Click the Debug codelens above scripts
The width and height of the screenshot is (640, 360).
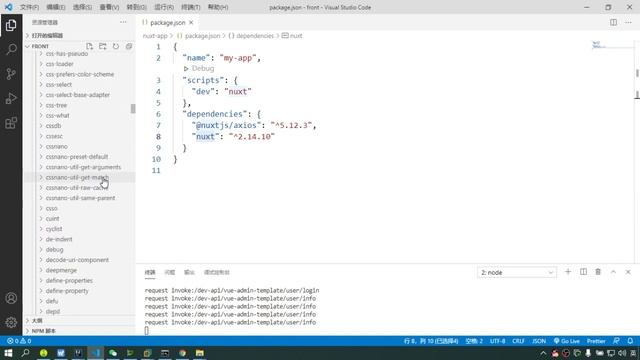[203, 69]
